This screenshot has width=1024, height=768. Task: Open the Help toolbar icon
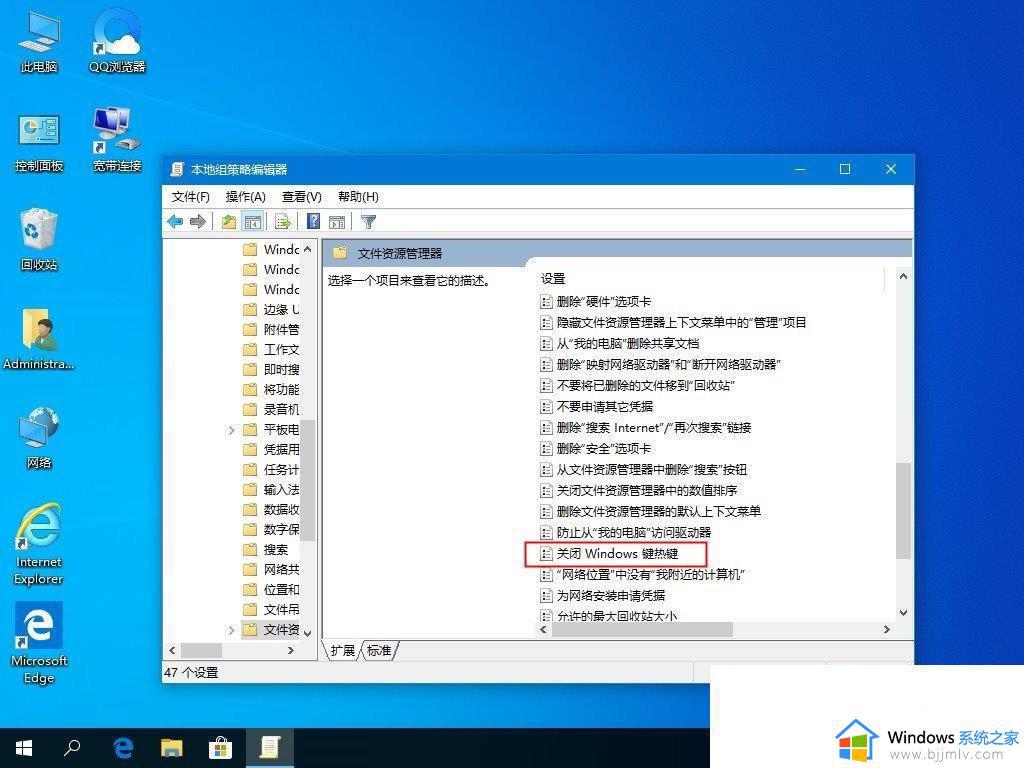click(313, 221)
